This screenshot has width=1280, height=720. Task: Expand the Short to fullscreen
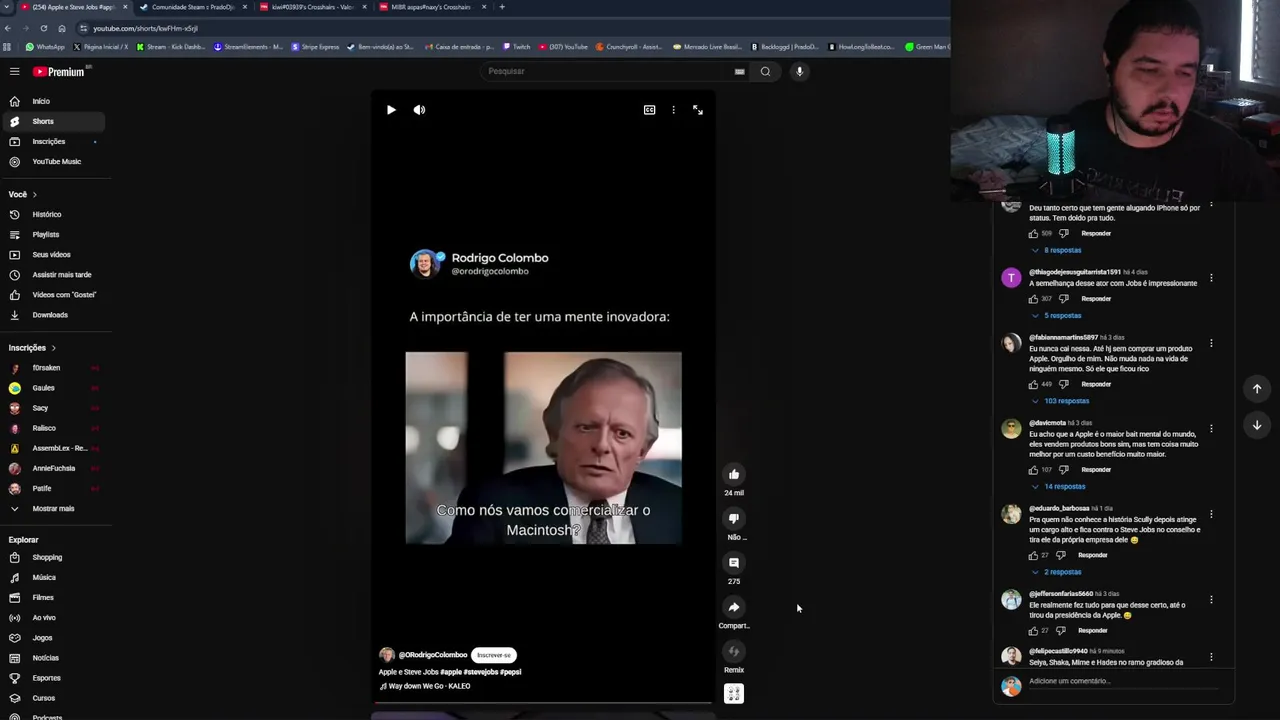coord(698,110)
